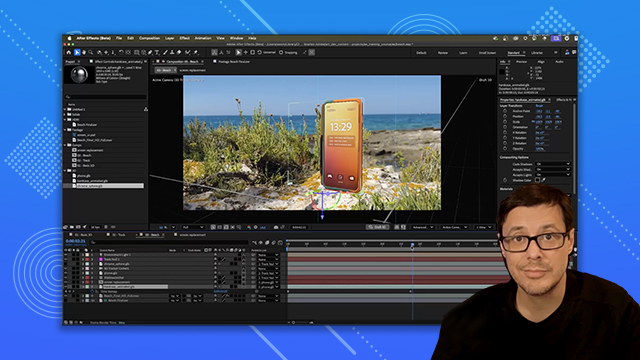
Task: Switch to Learn workspace
Action: pos(463,53)
